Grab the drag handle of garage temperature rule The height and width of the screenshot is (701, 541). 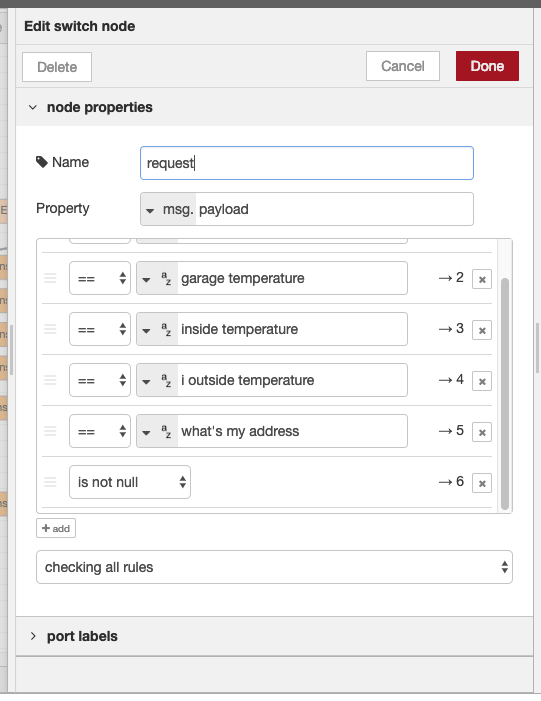click(x=50, y=278)
